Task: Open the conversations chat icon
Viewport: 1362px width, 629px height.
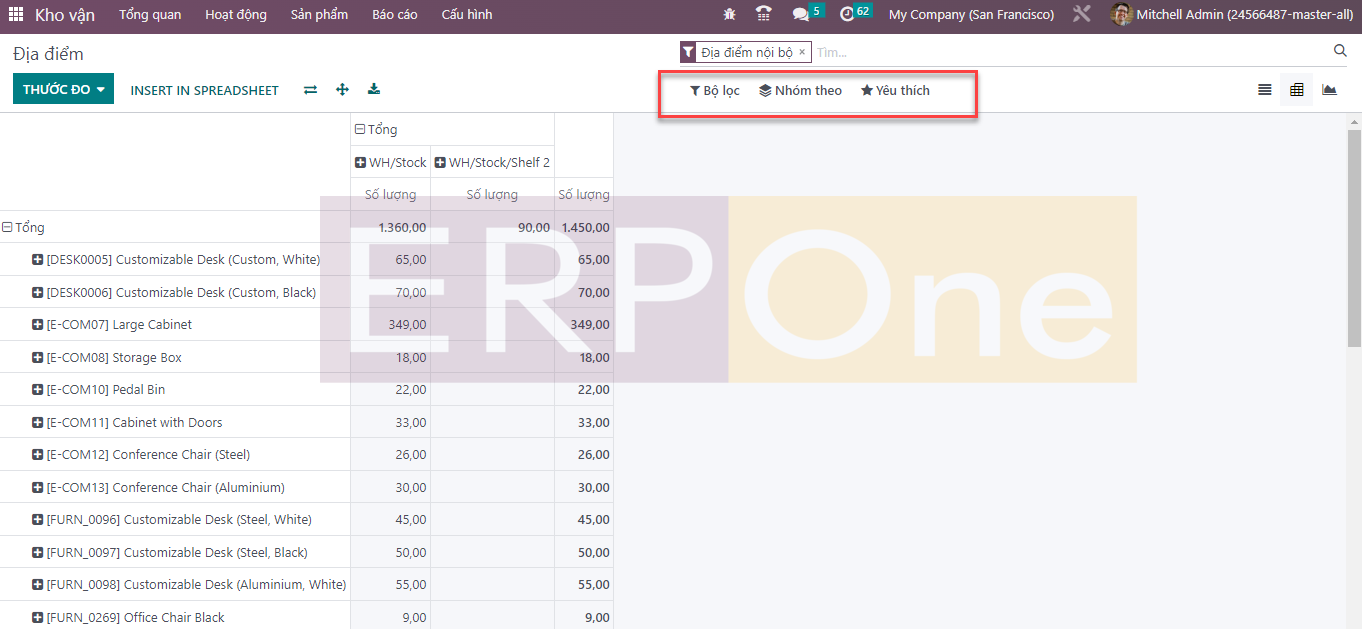Action: [800, 15]
